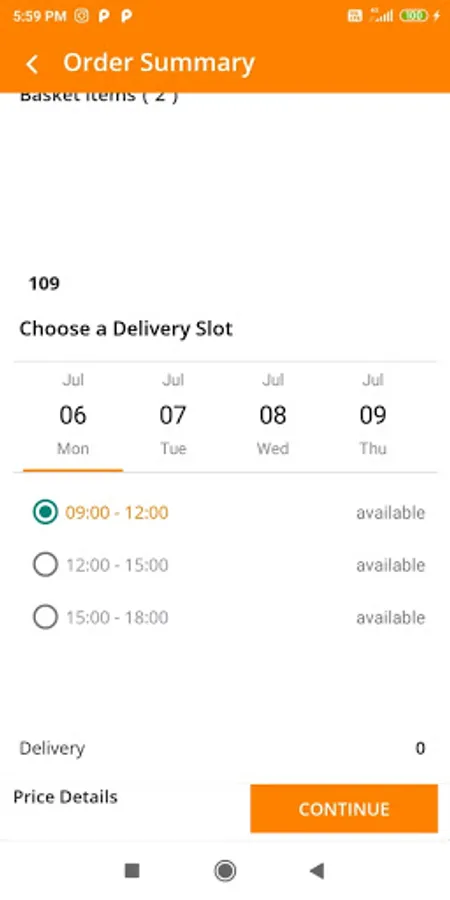Switch to Jul 06 Mon date tab

[x=73, y=414]
